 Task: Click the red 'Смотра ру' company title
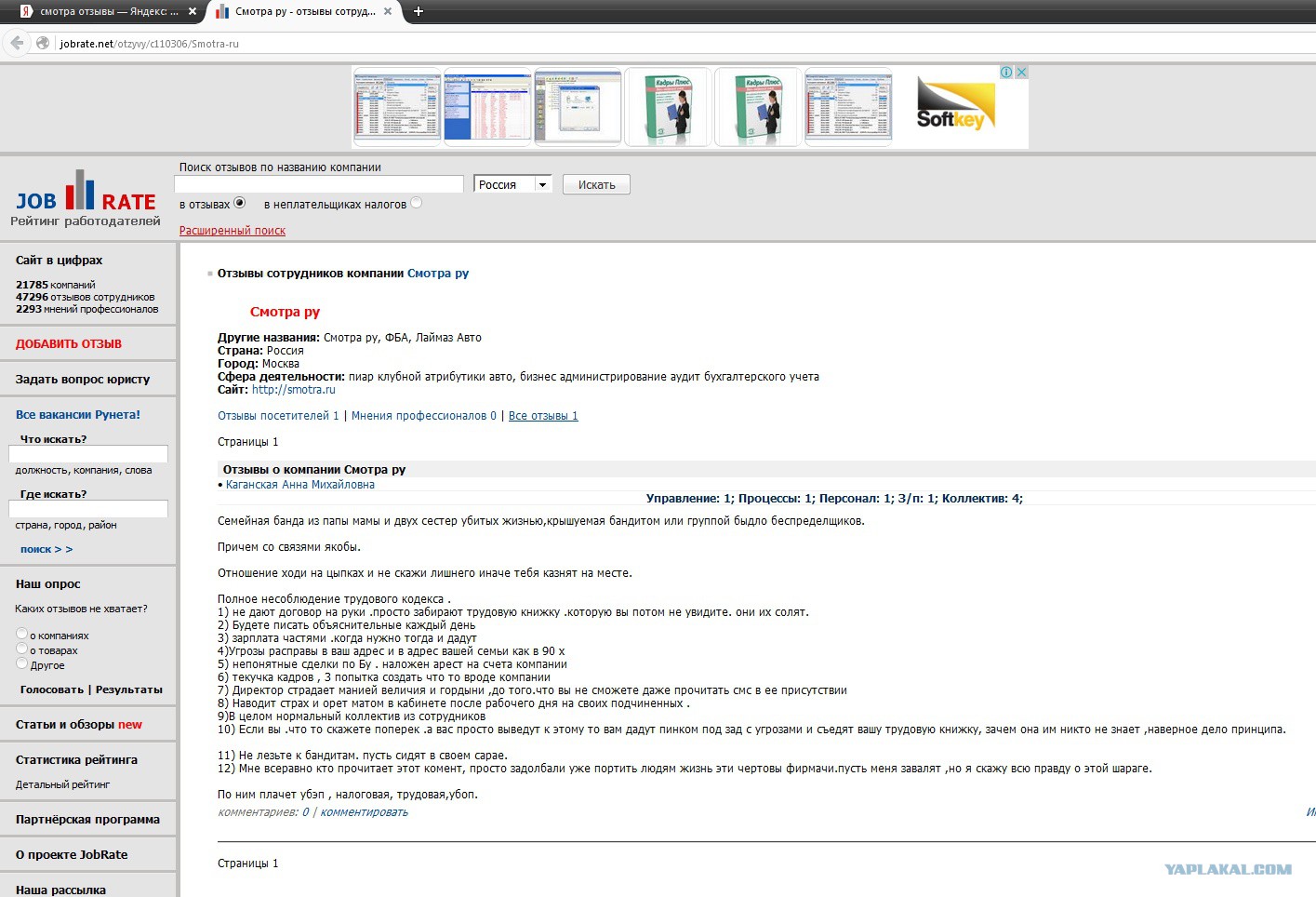(x=285, y=312)
